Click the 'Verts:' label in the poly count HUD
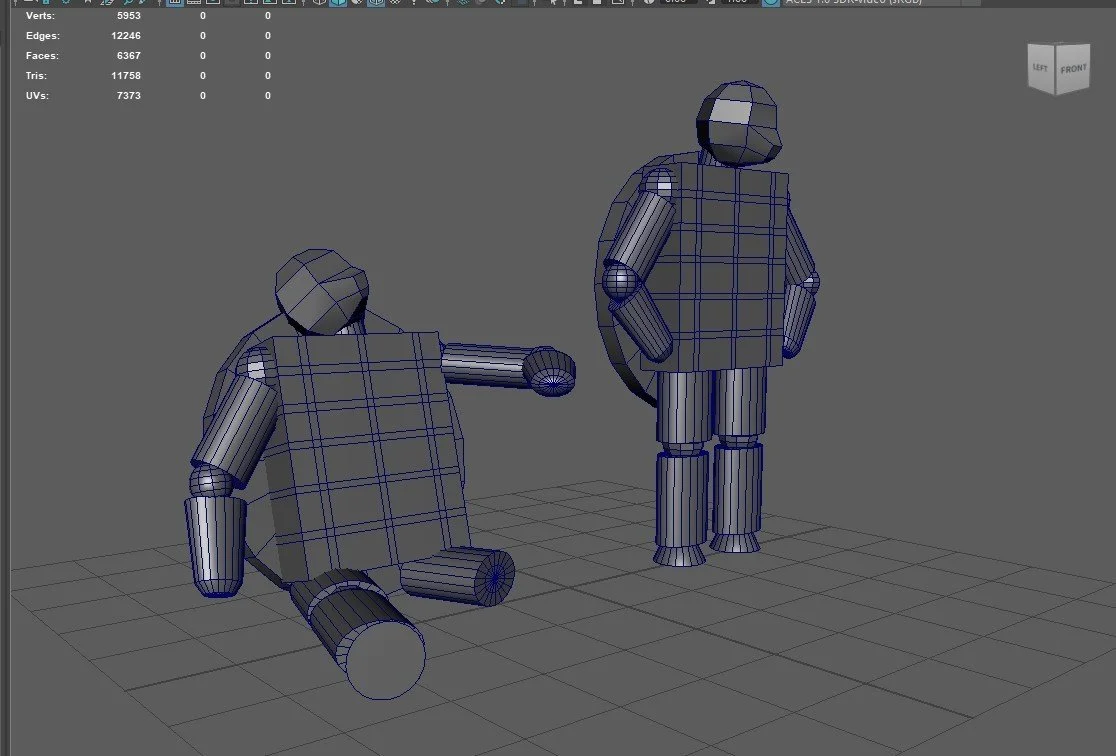The height and width of the screenshot is (756, 1116). (40, 16)
